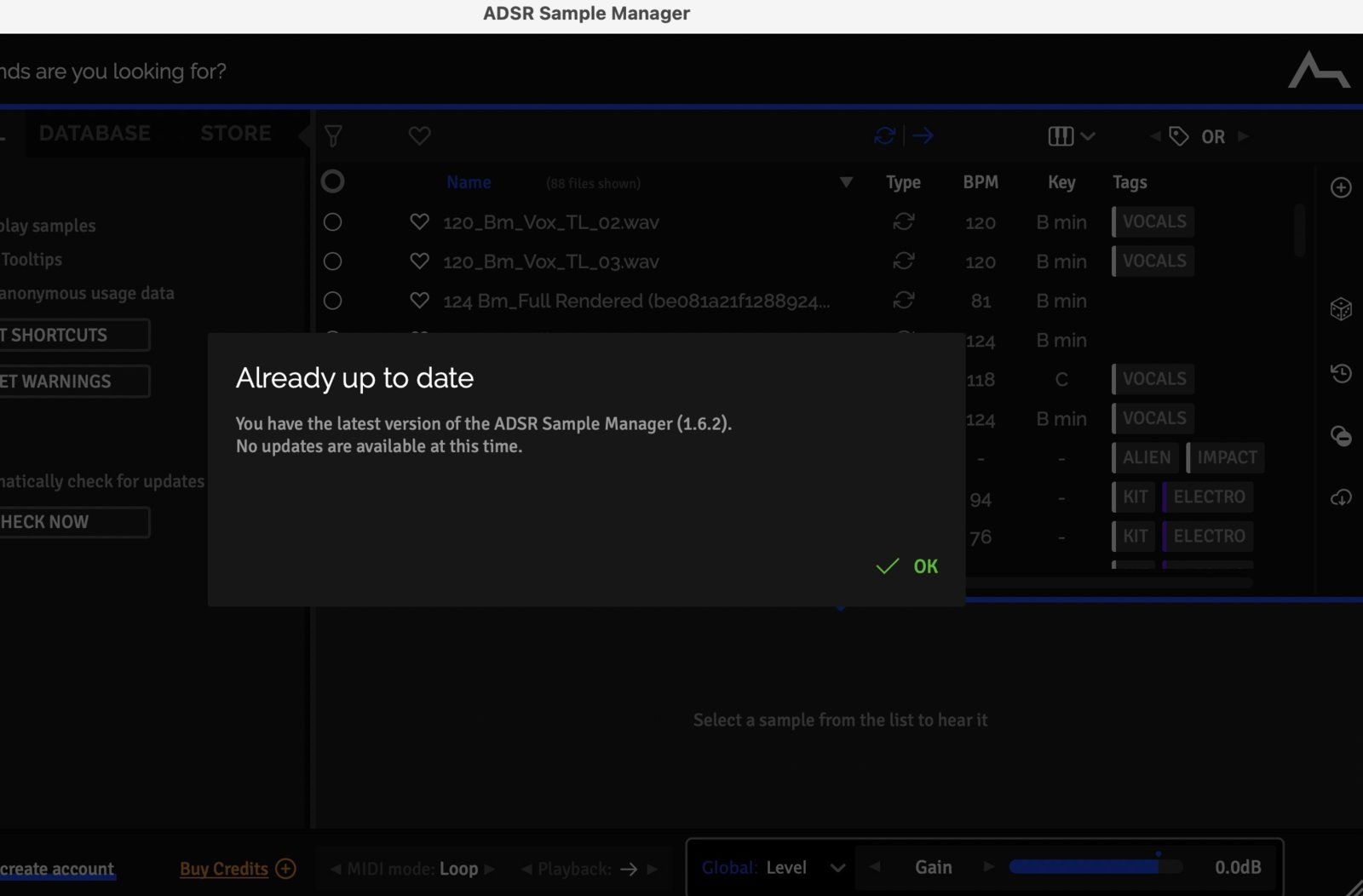
Task: Click the ALIEN tag
Action: pos(1146,457)
